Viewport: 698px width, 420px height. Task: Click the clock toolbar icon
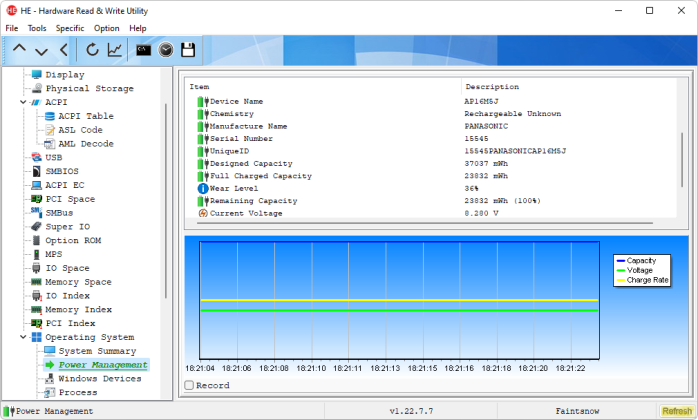coord(166,49)
